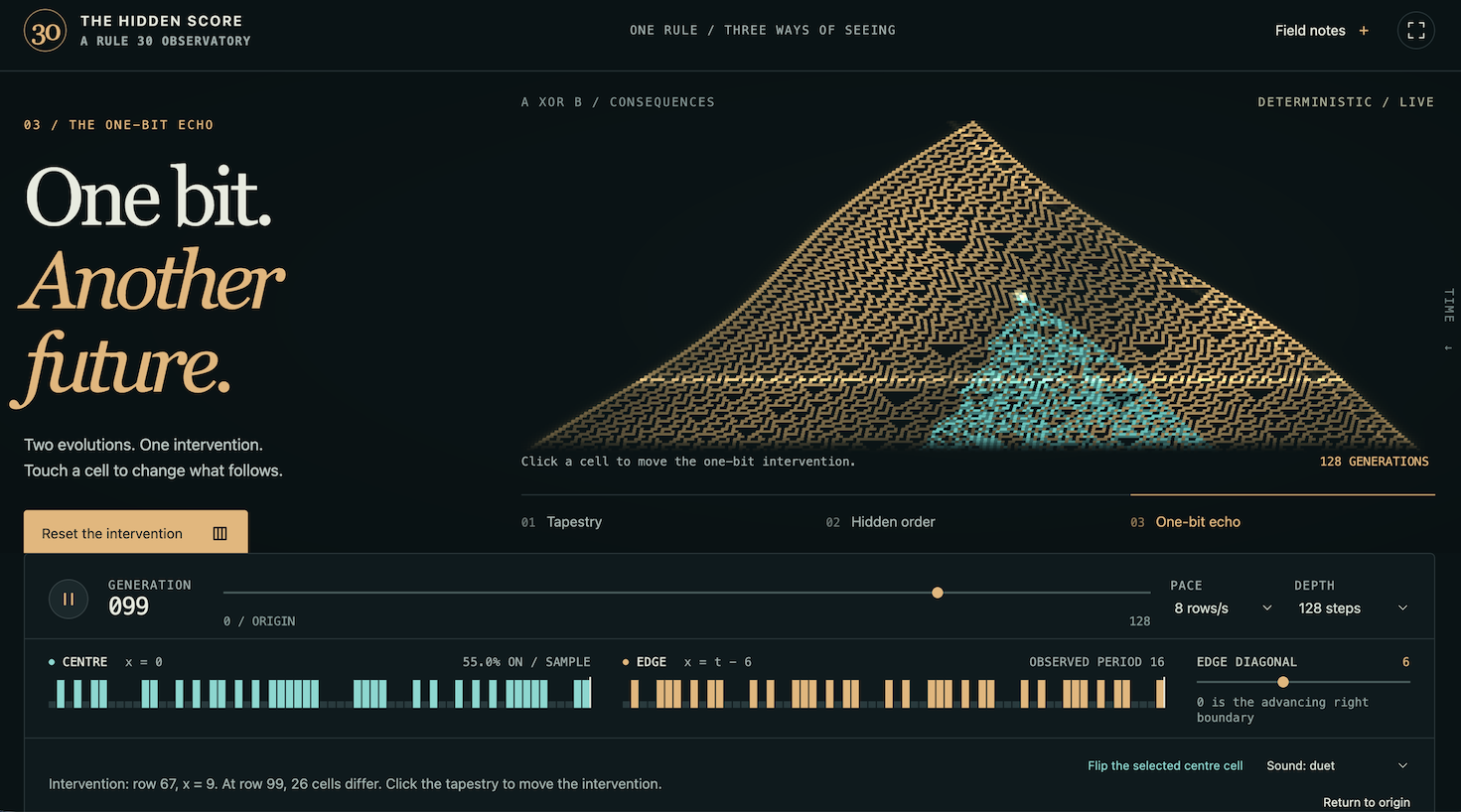Click the Edge Diagonal value 6
This screenshot has height=812, width=1461.
click(x=1405, y=662)
